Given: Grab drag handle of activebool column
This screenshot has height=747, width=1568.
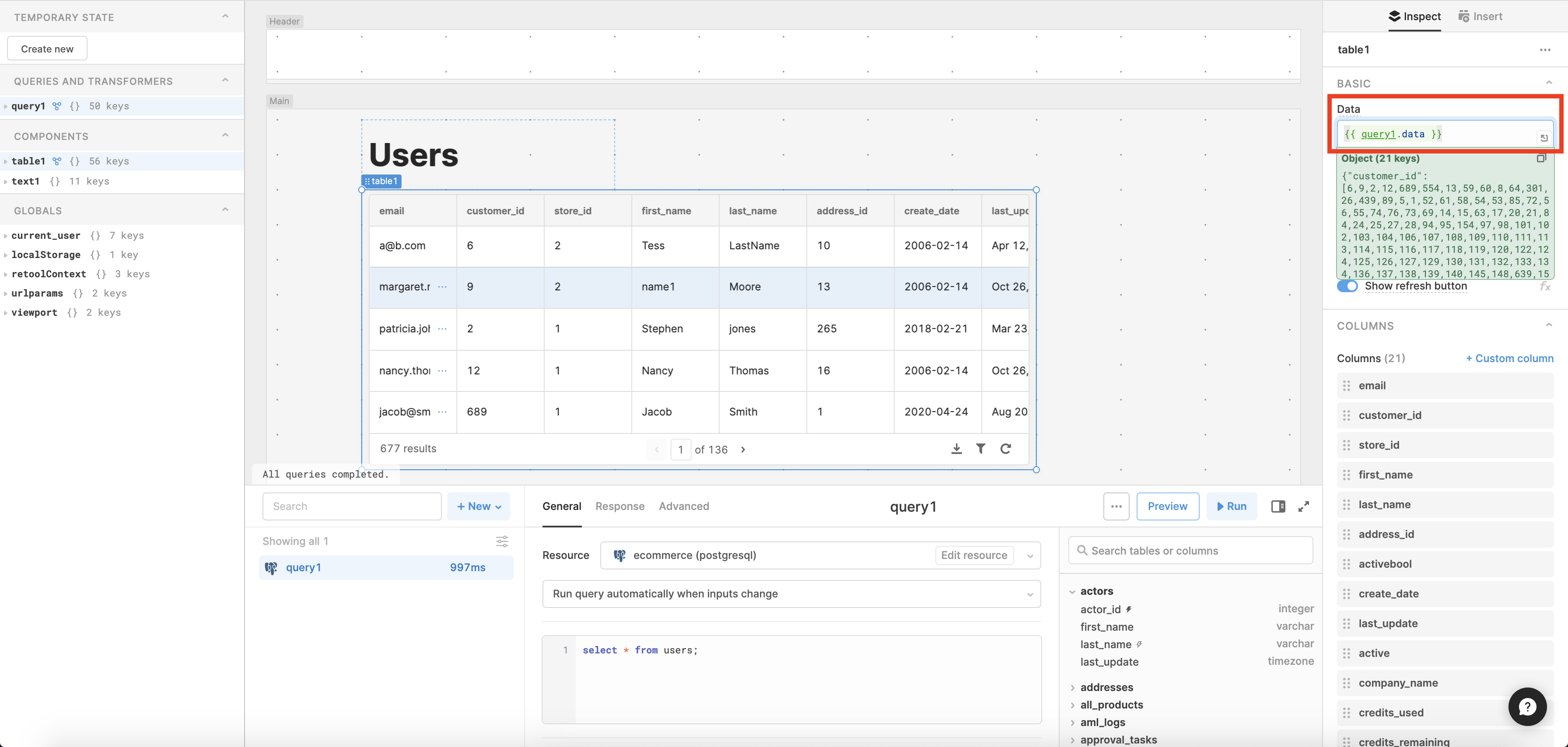Looking at the screenshot, I should point(1347,564).
